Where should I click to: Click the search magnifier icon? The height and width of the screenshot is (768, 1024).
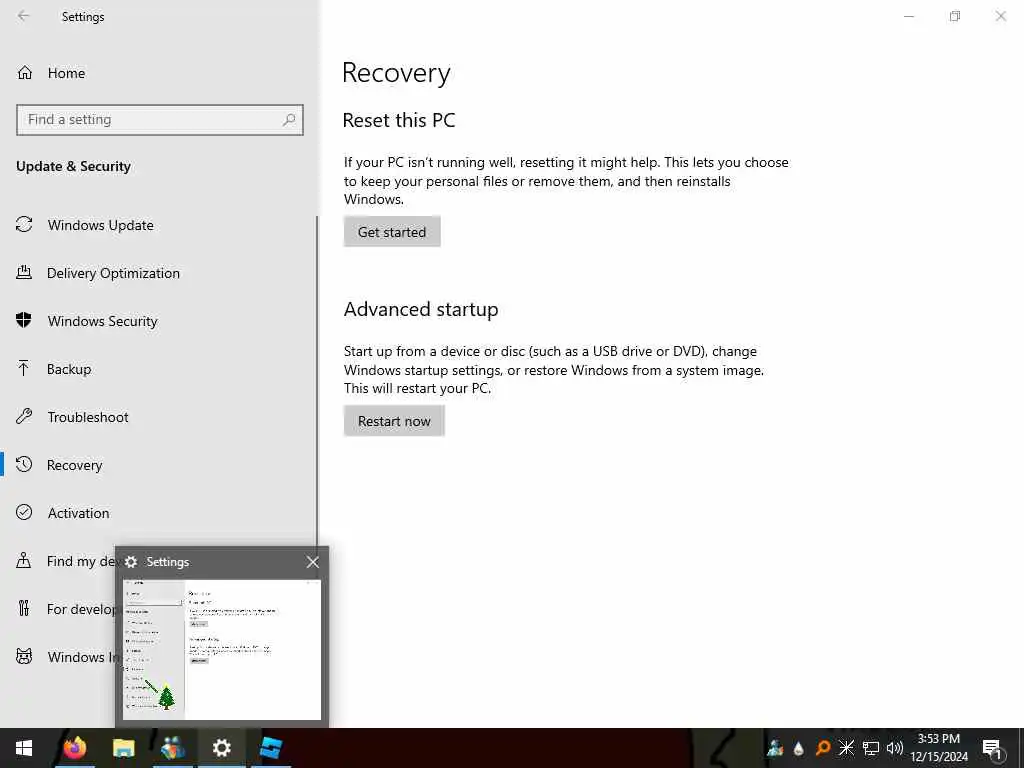tap(289, 120)
